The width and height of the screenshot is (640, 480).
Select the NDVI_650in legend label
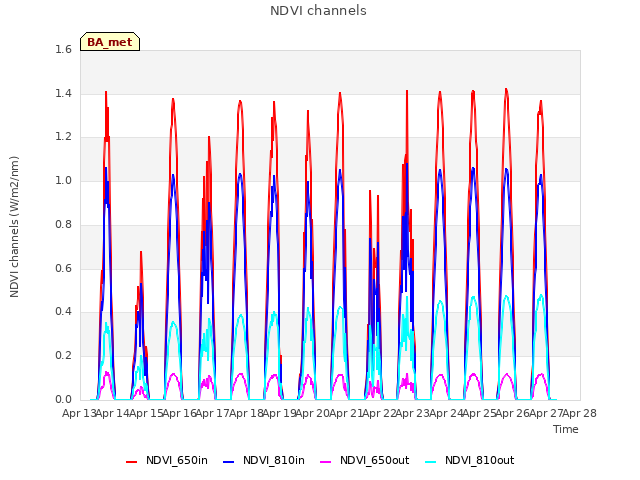tap(177, 460)
